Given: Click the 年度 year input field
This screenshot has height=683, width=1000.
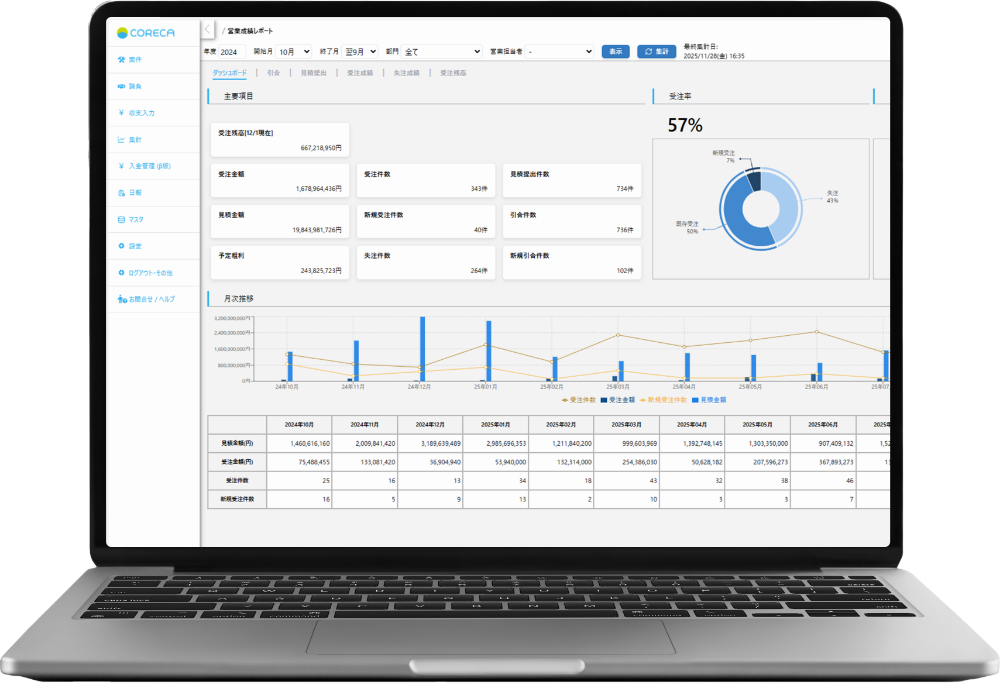Looking at the screenshot, I should point(230,51).
